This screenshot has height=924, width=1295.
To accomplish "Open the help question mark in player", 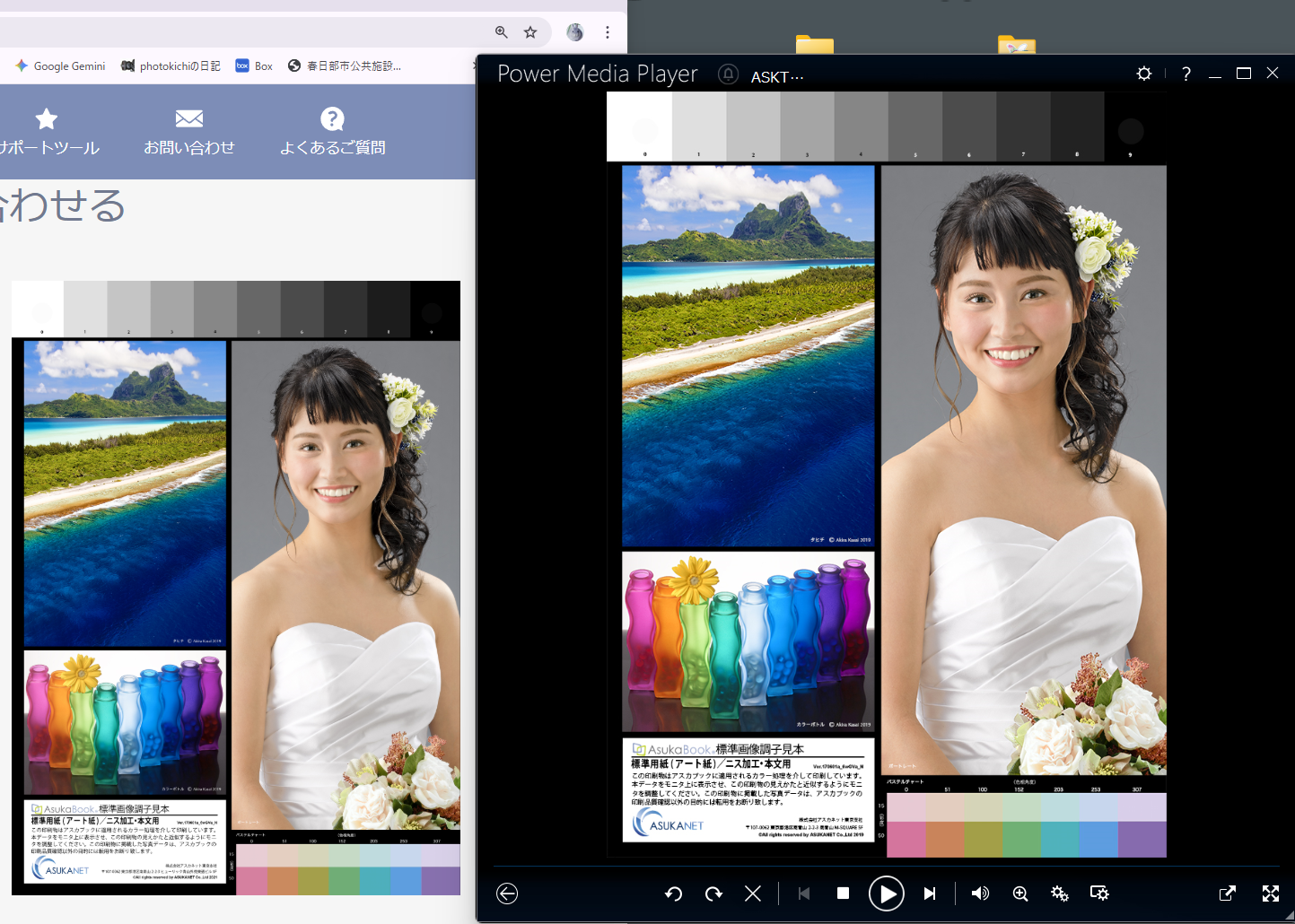I will (1186, 74).
